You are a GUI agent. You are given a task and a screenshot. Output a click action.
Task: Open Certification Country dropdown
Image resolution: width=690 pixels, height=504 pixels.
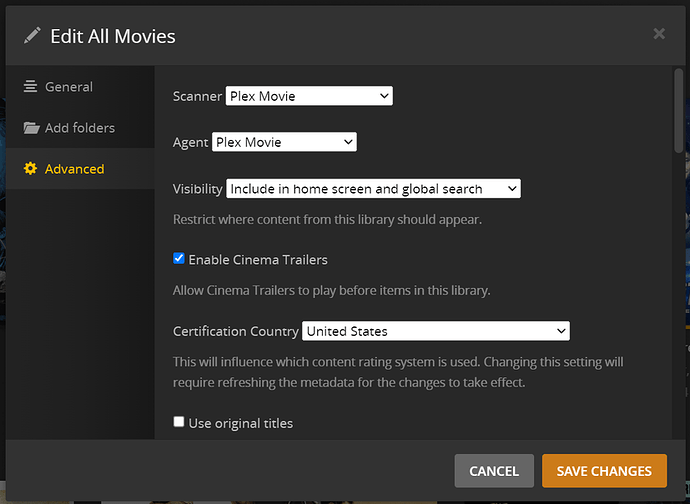pyautogui.click(x=435, y=331)
